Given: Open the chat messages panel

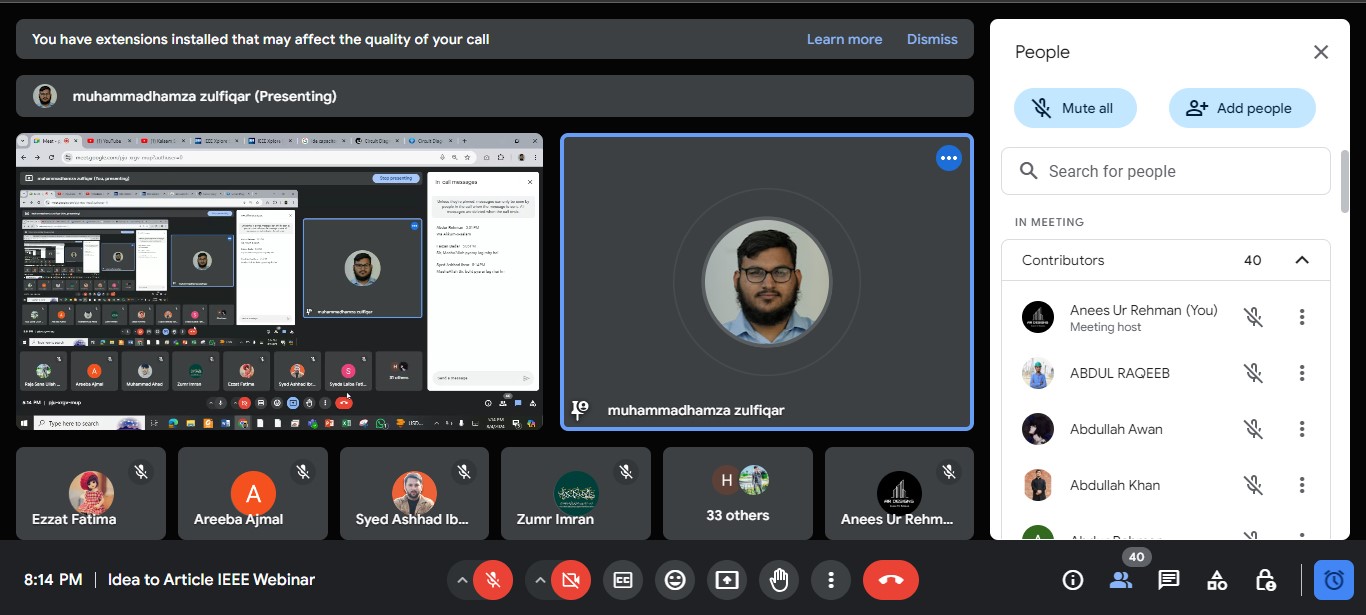Looking at the screenshot, I should coord(1168,580).
